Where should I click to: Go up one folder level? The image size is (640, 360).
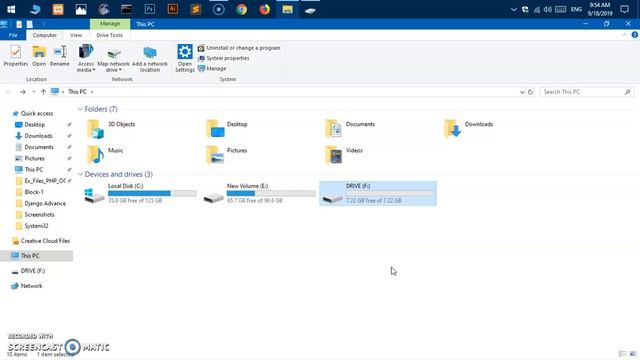[x=43, y=92]
